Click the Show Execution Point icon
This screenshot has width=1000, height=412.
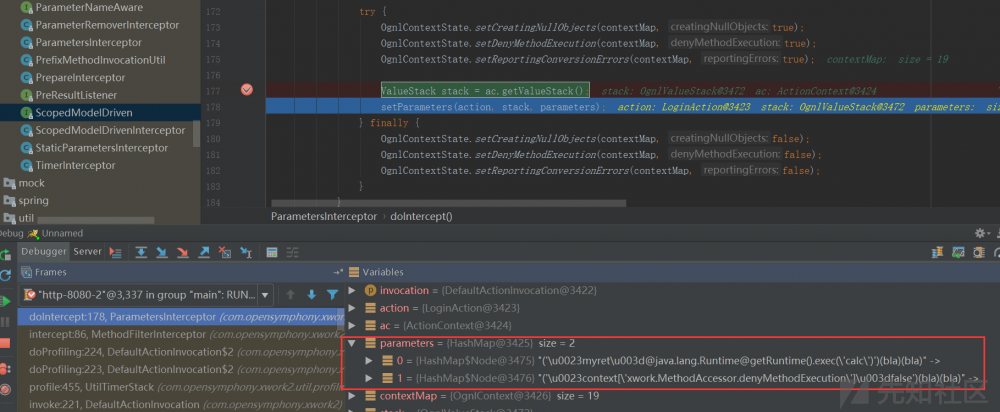point(115,252)
